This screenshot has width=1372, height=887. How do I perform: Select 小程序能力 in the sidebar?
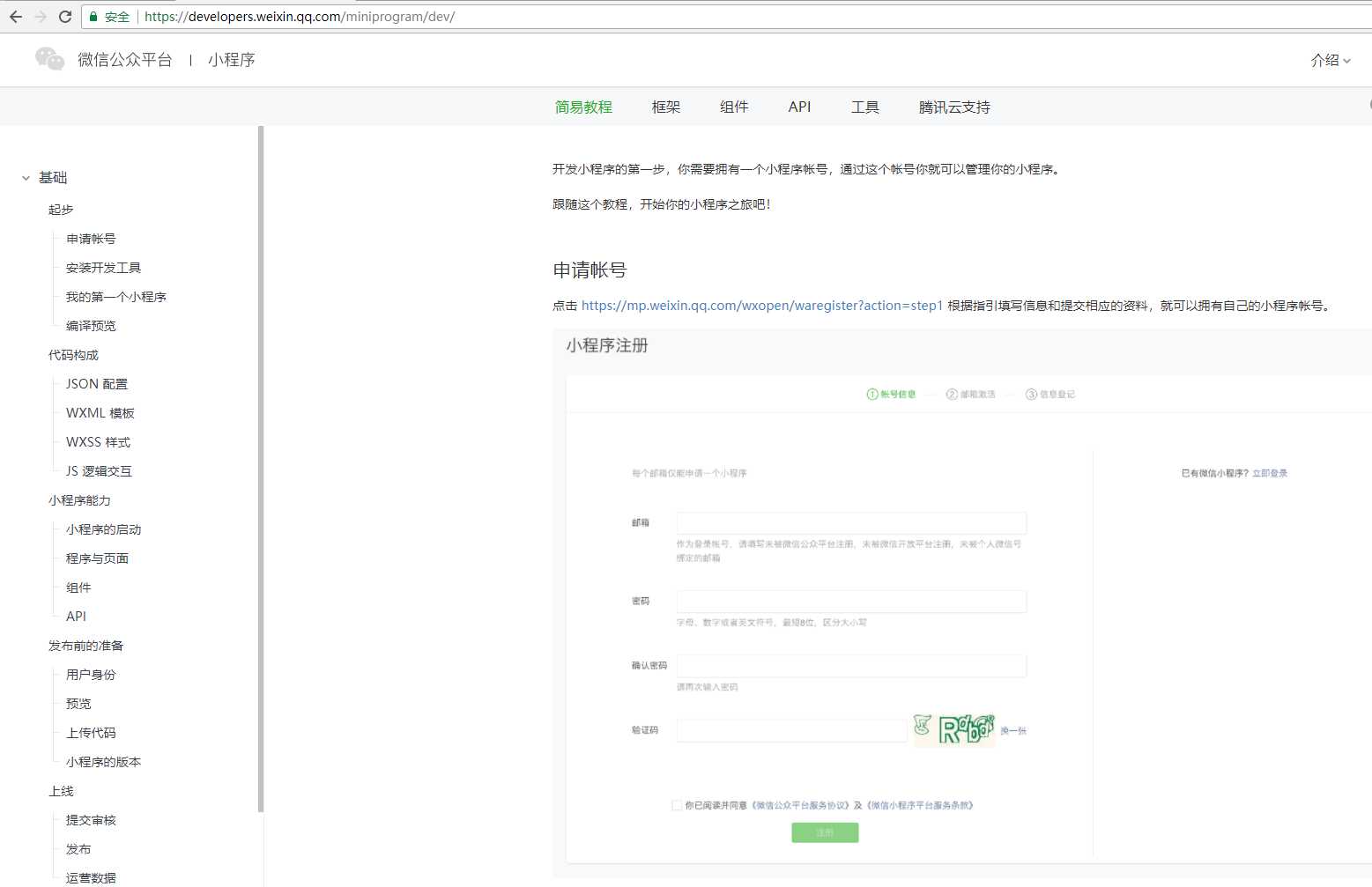tap(79, 500)
